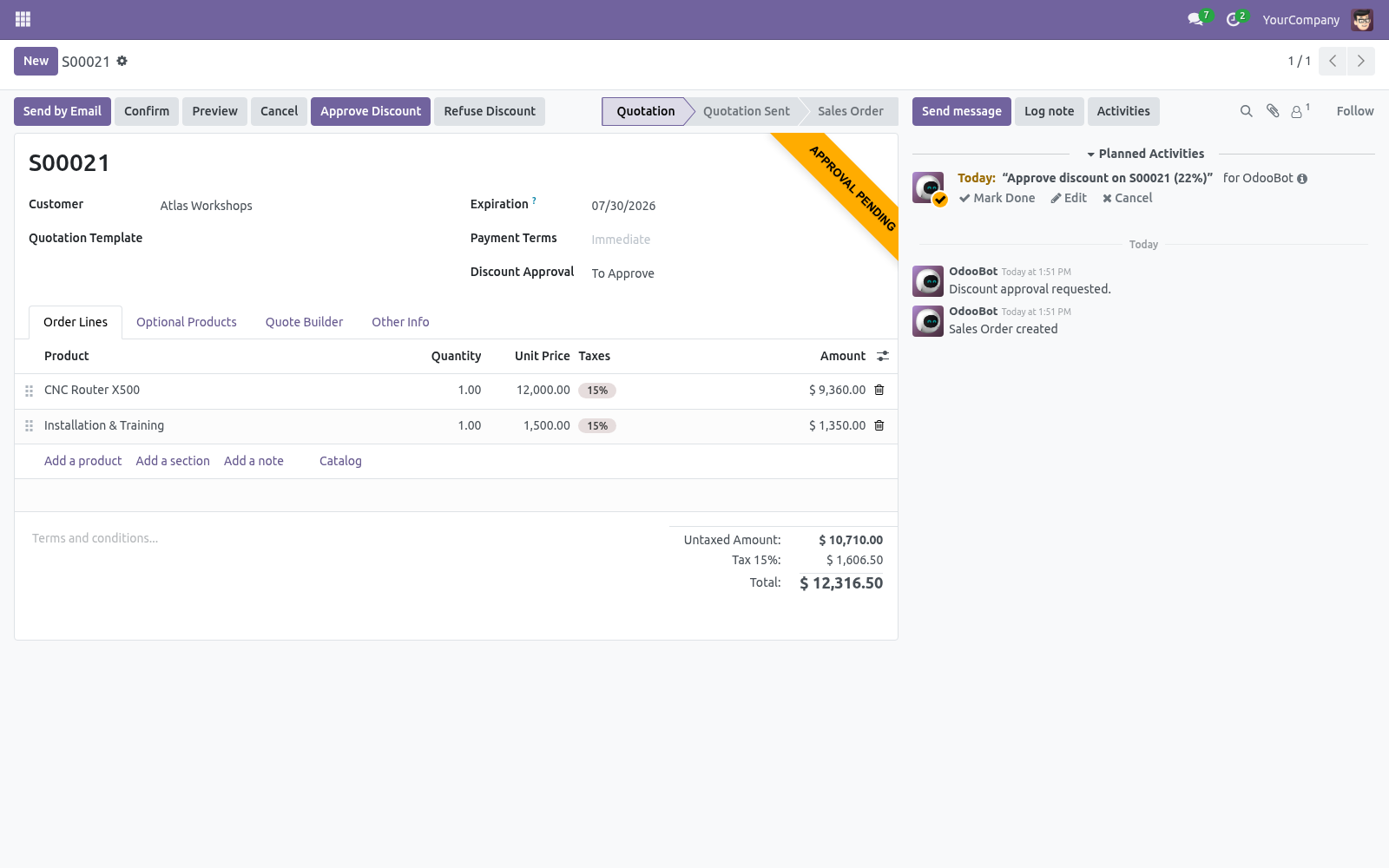Open the gear actions menu beside S00021
This screenshot has width=1389, height=868.
pyautogui.click(x=122, y=61)
